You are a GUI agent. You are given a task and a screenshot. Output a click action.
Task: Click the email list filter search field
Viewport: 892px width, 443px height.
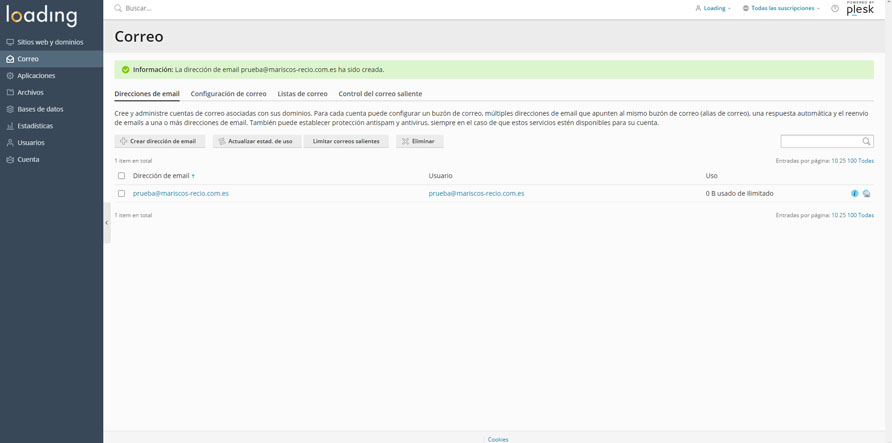(x=820, y=141)
